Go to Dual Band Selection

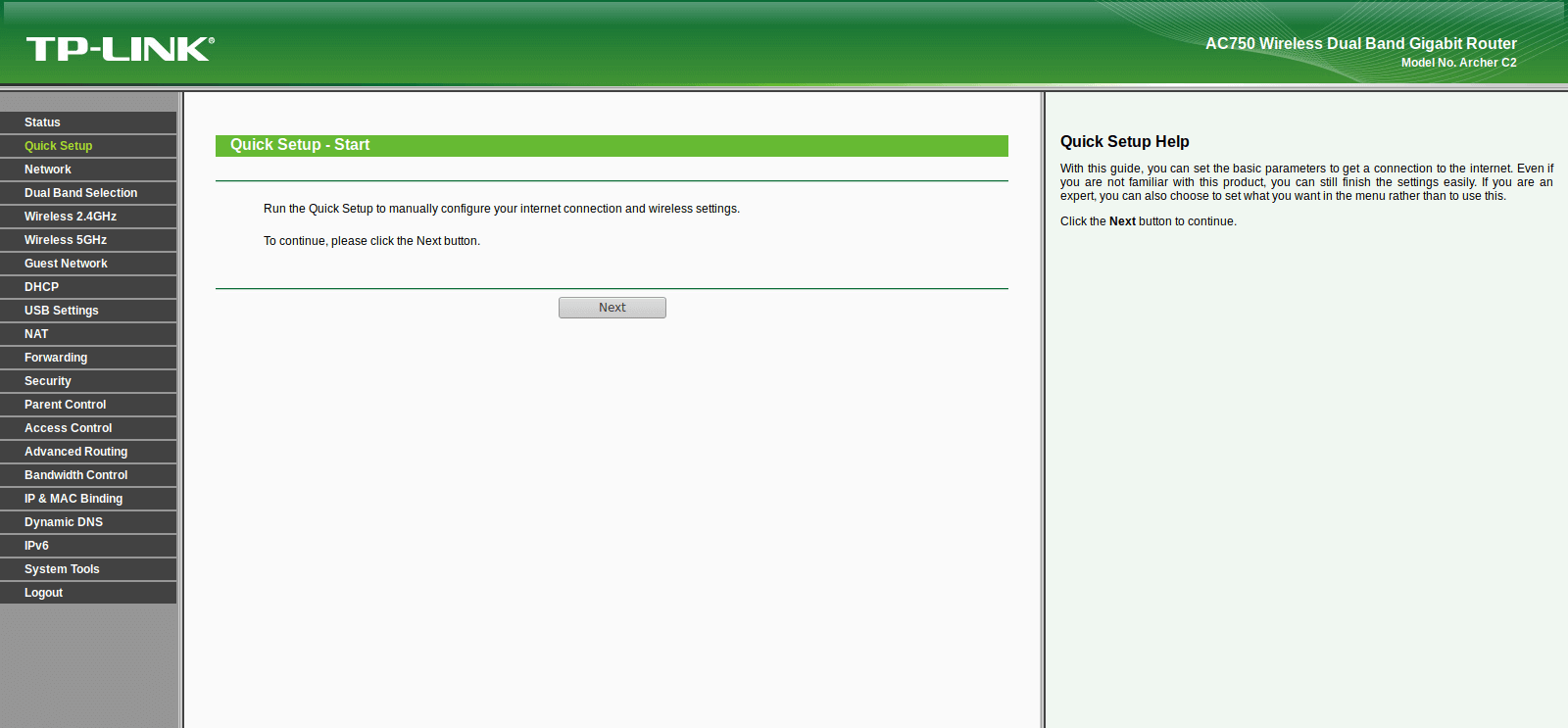pyautogui.click(x=88, y=193)
